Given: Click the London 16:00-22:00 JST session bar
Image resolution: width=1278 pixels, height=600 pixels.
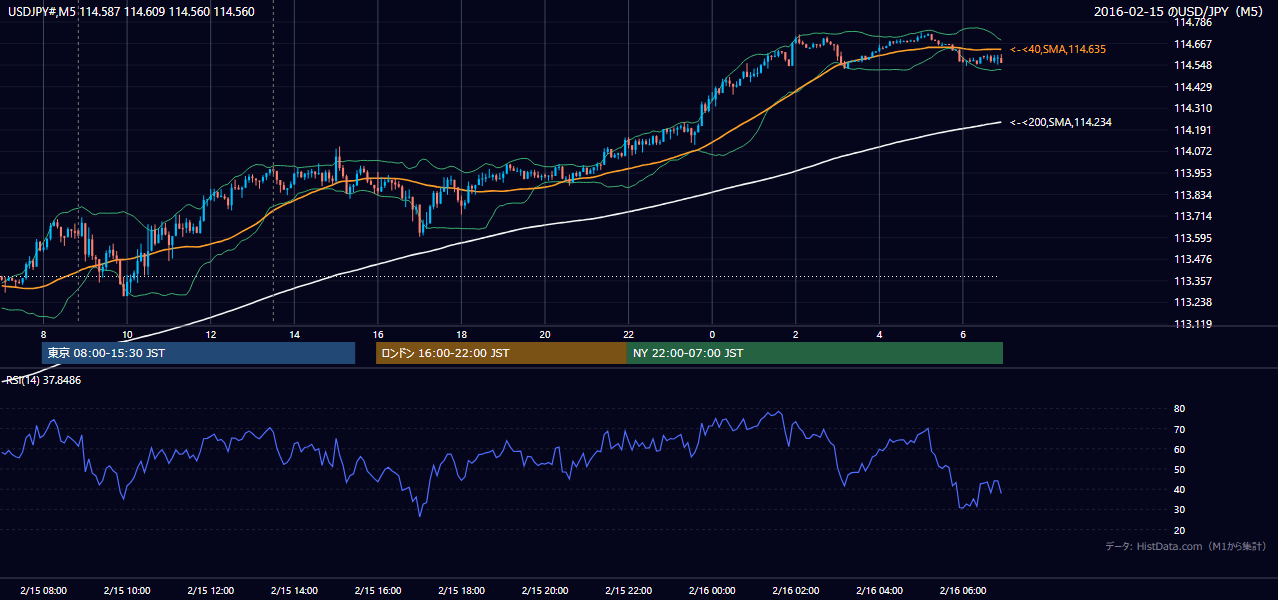Looking at the screenshot, I should [x=501, y=353].
